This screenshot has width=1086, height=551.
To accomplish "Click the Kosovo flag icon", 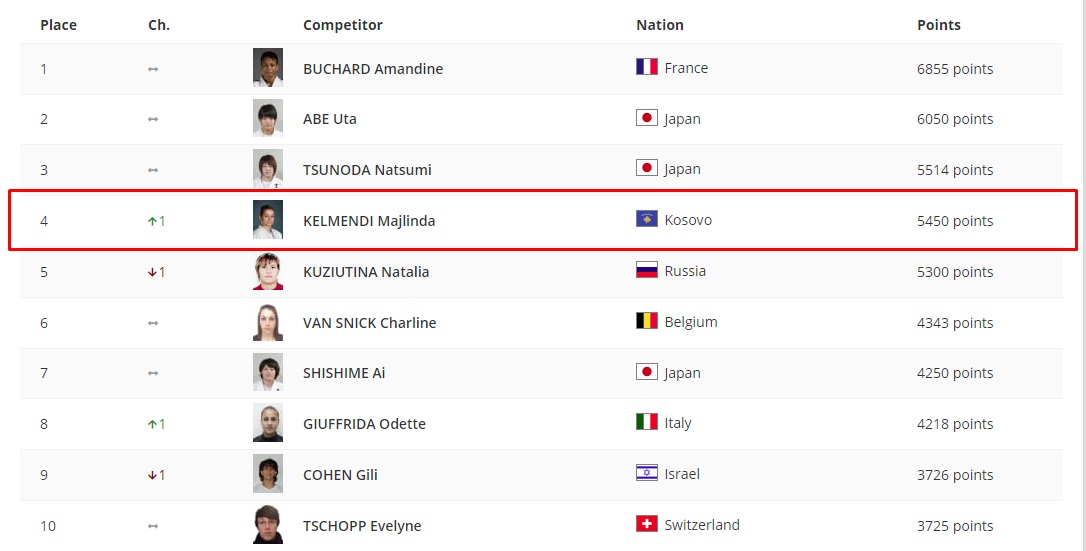I will [646, 219].
